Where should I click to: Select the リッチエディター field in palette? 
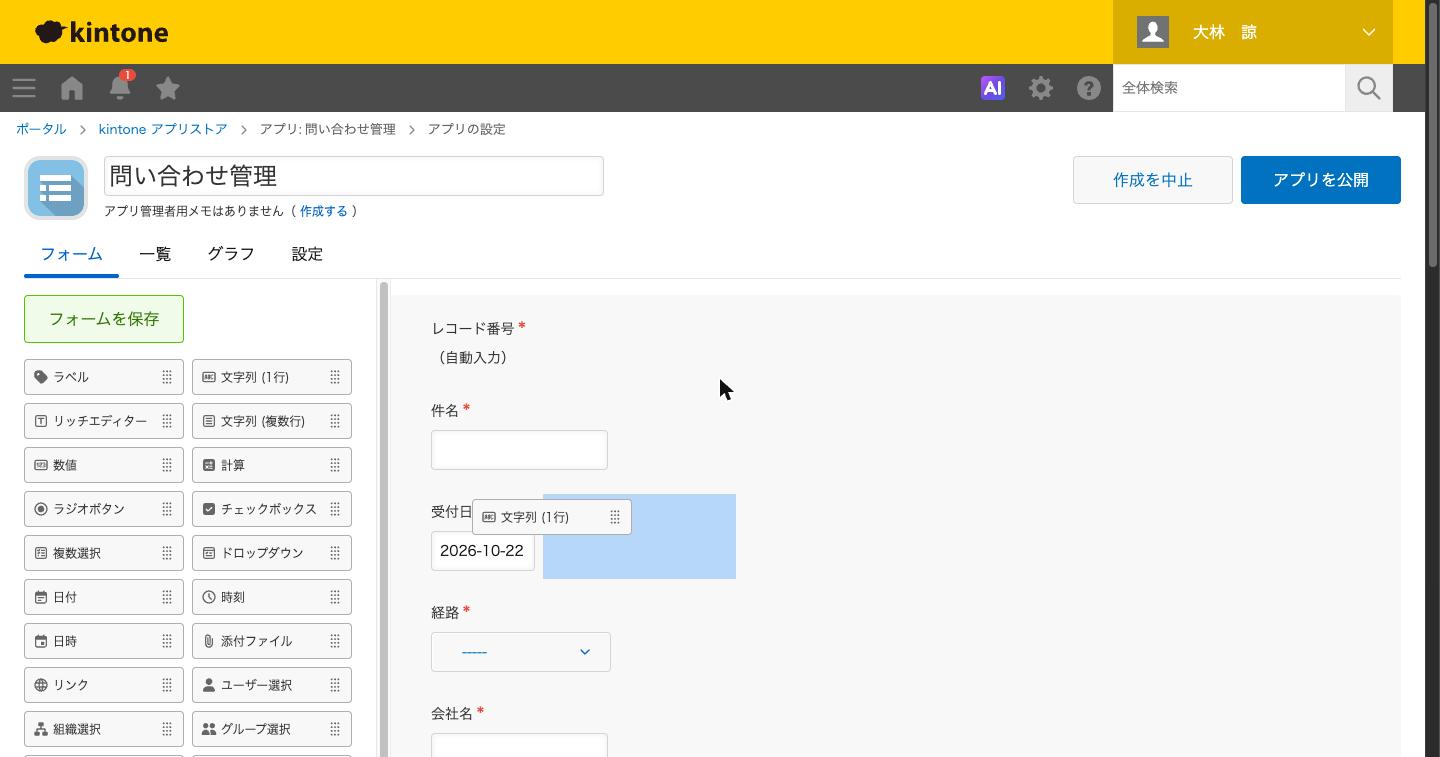[104, 421]
